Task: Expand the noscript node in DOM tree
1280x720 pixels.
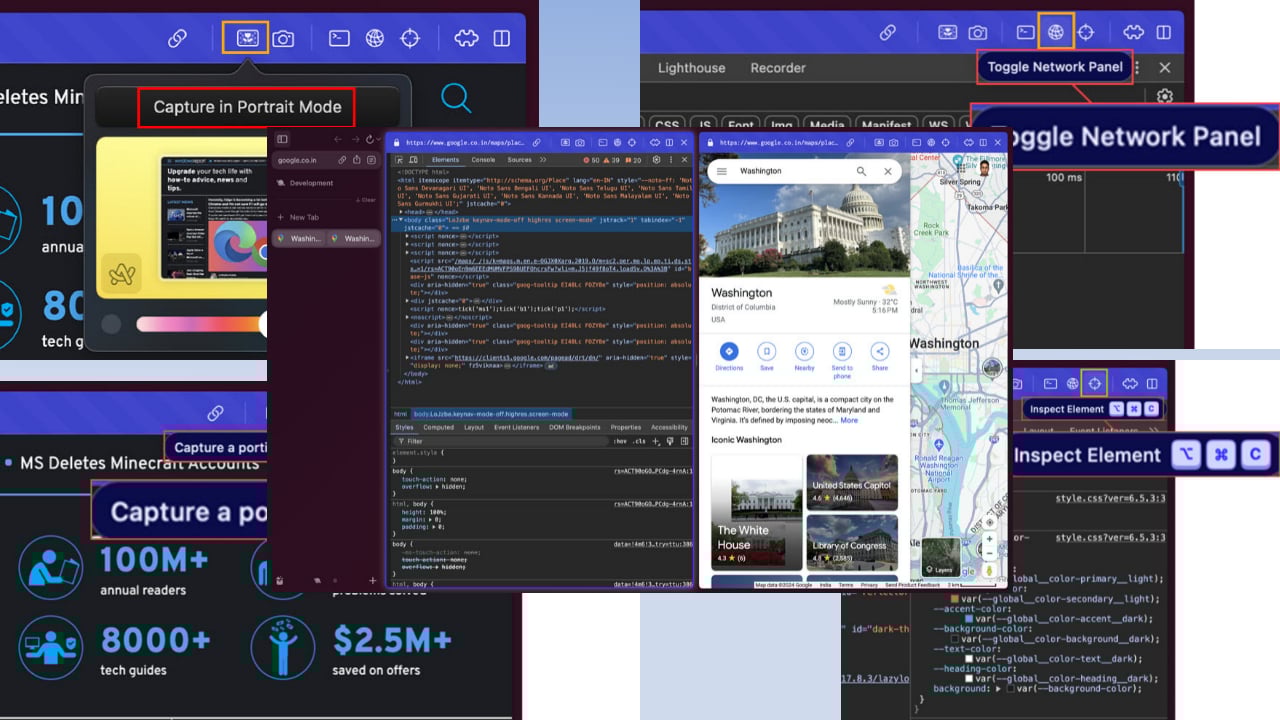Action: [x=408, y=316]
